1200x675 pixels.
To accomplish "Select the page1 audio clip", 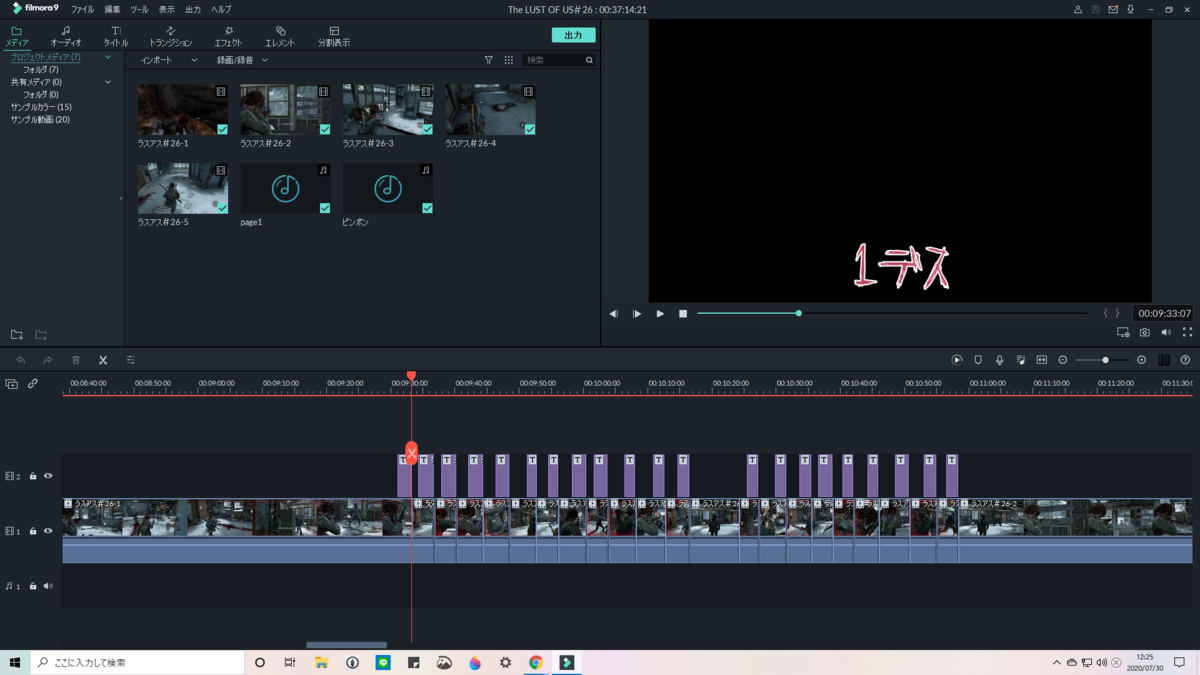I will [x=285, y=188].
